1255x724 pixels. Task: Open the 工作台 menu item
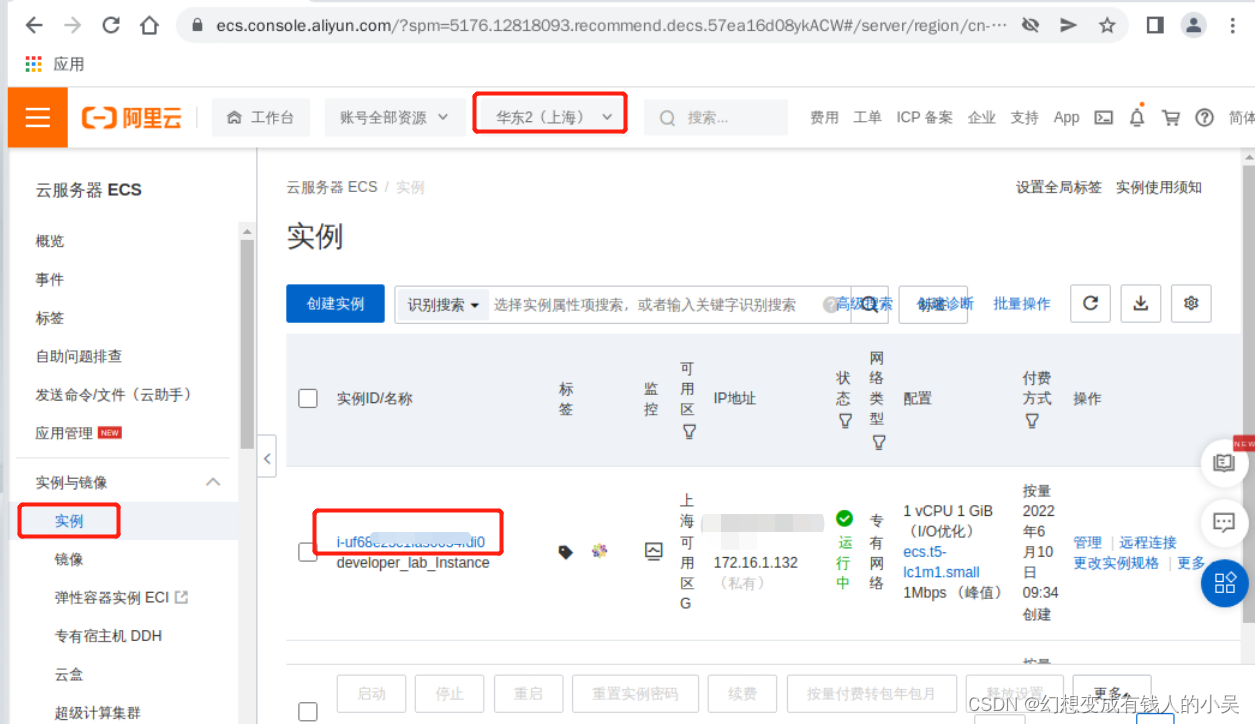[261, 117]
